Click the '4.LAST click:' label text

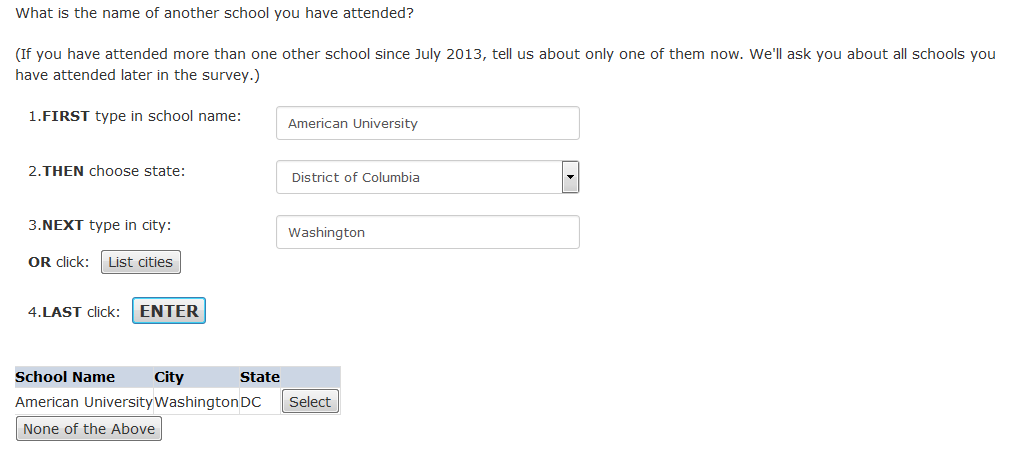74,312
